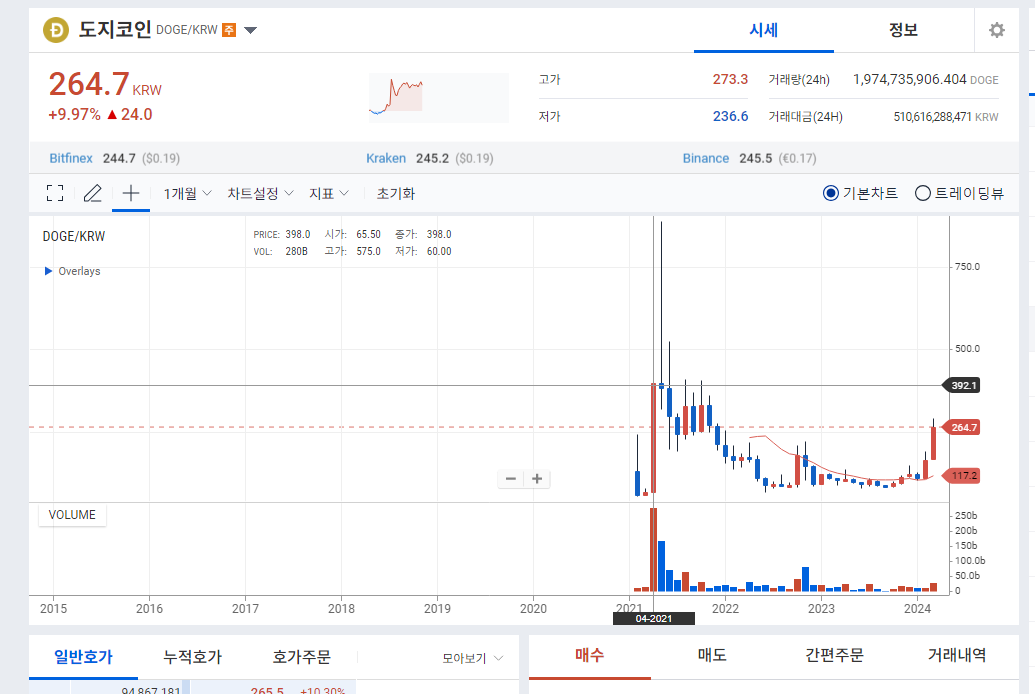Select the 거래내역 tab
This screenshot has width=1035, height=694.
[x=957, y=655]
